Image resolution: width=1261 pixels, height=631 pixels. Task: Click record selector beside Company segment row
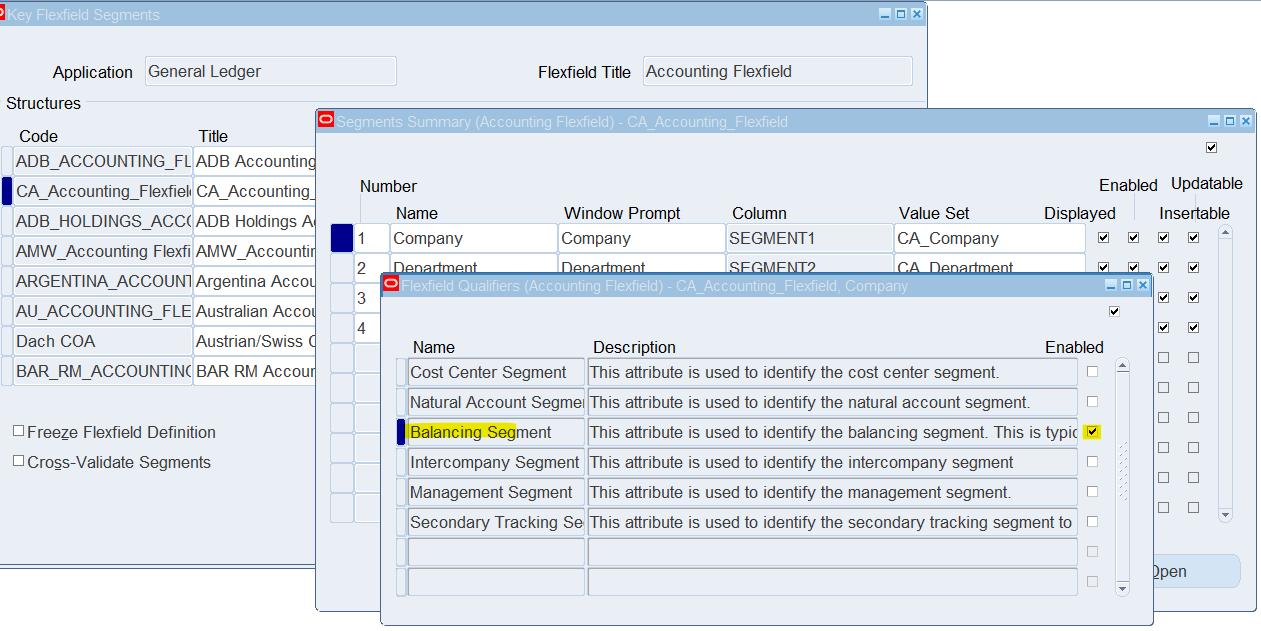[342, 238]
